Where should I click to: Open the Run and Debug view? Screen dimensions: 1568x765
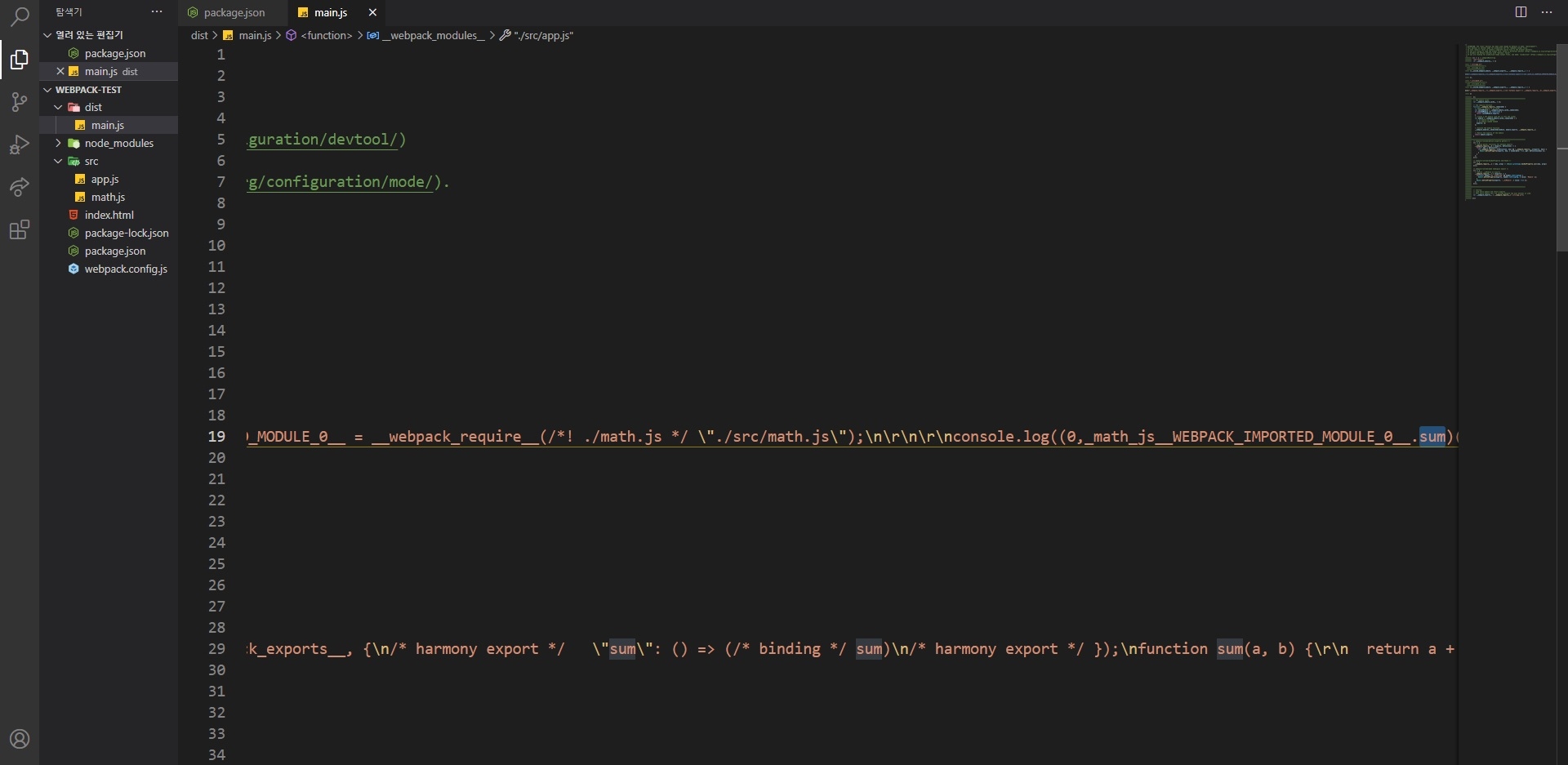pyautogui.click(x=20, y=145)
